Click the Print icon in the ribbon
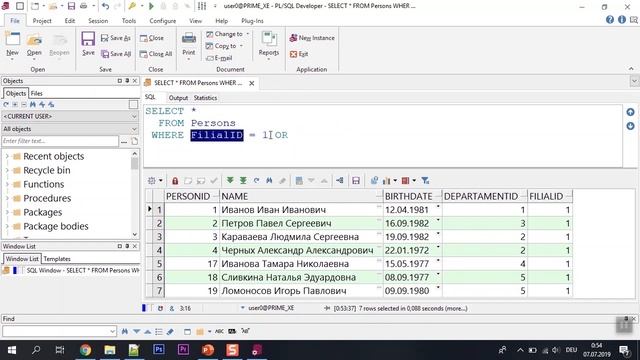This screenshot has width=640, height=360. point(189,39)
